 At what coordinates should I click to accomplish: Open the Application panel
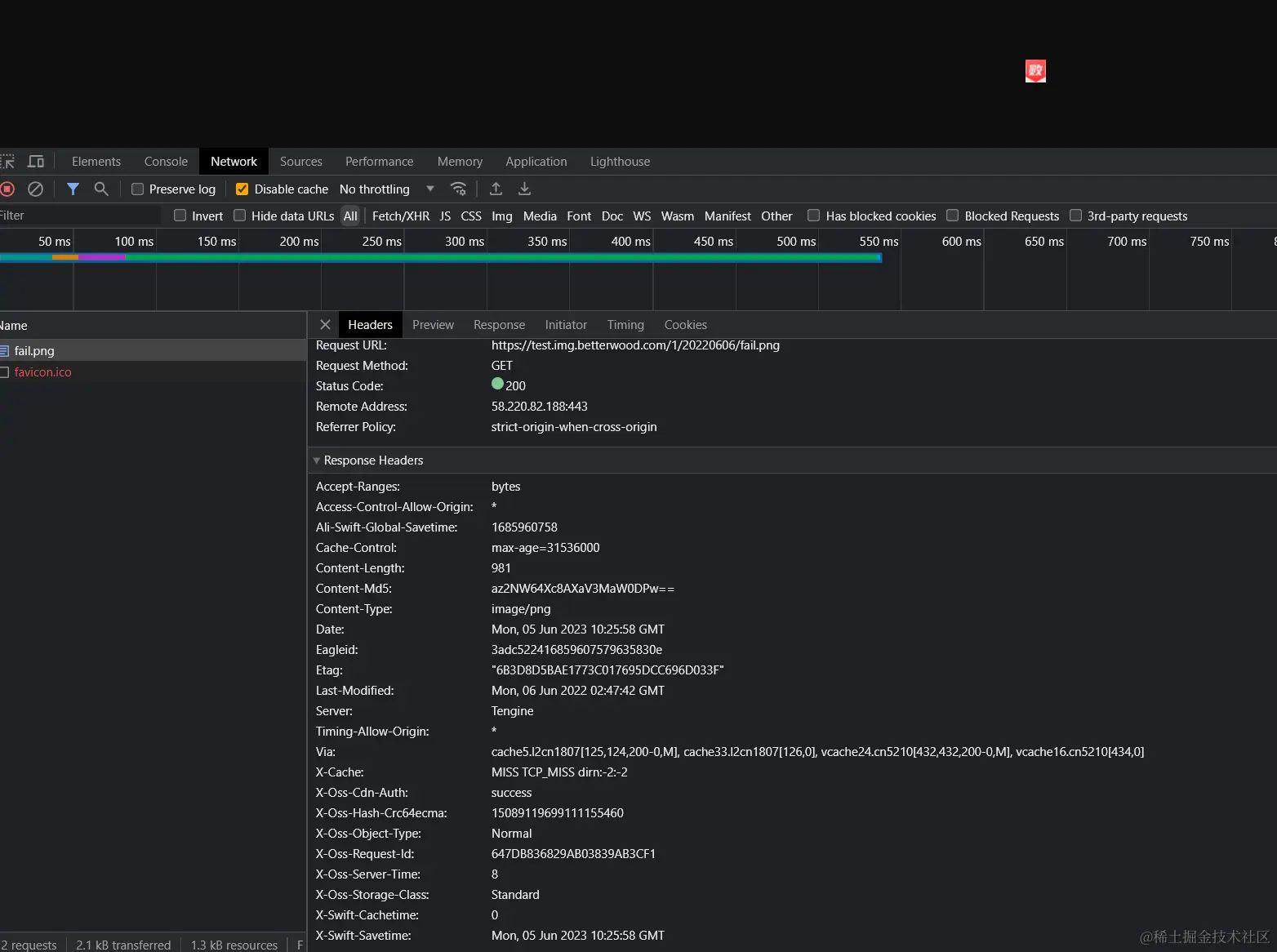click(x=536, y=162)
